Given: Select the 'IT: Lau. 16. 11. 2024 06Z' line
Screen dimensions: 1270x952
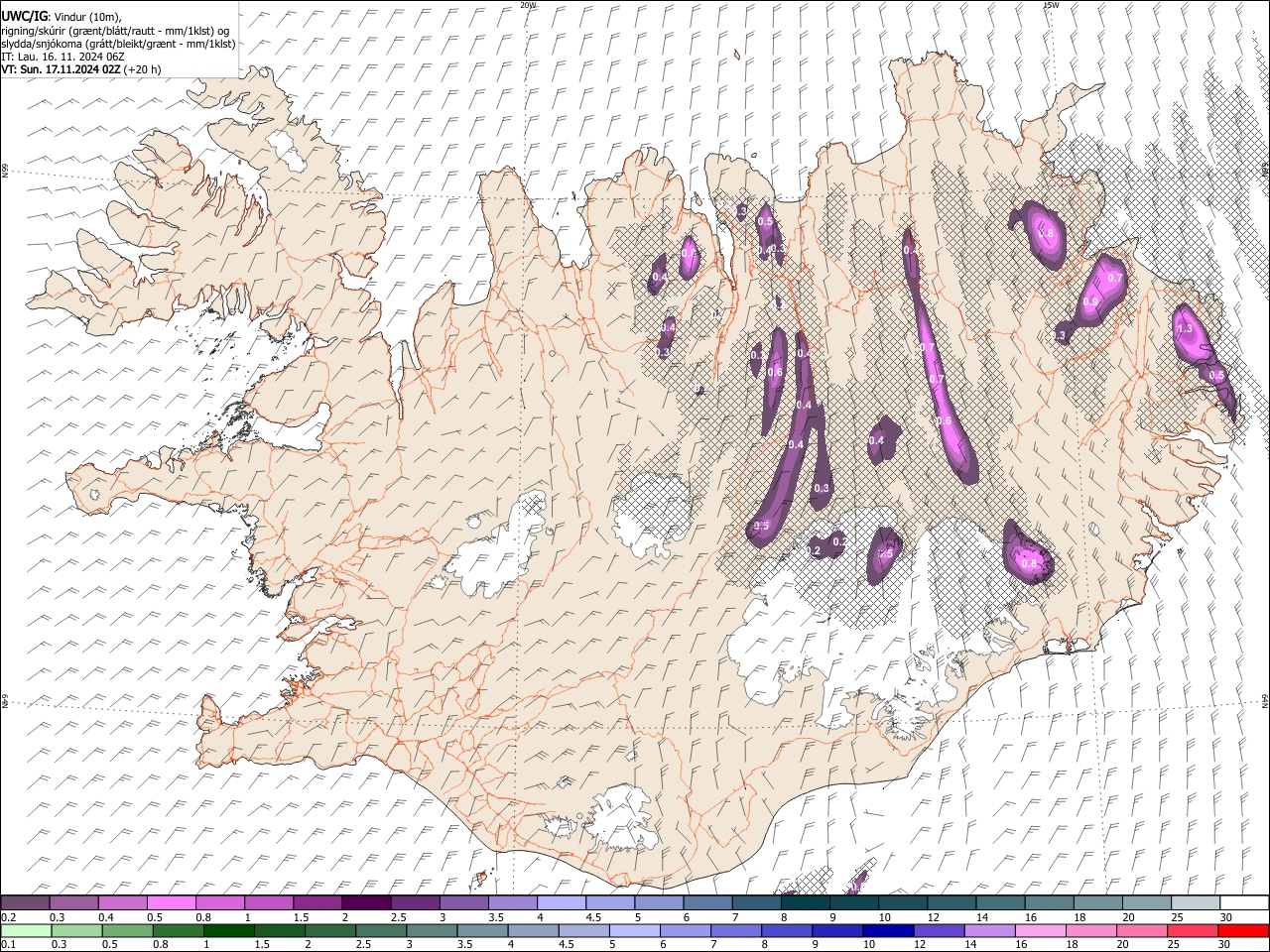Looking at the screenshot, I should 63,57.
